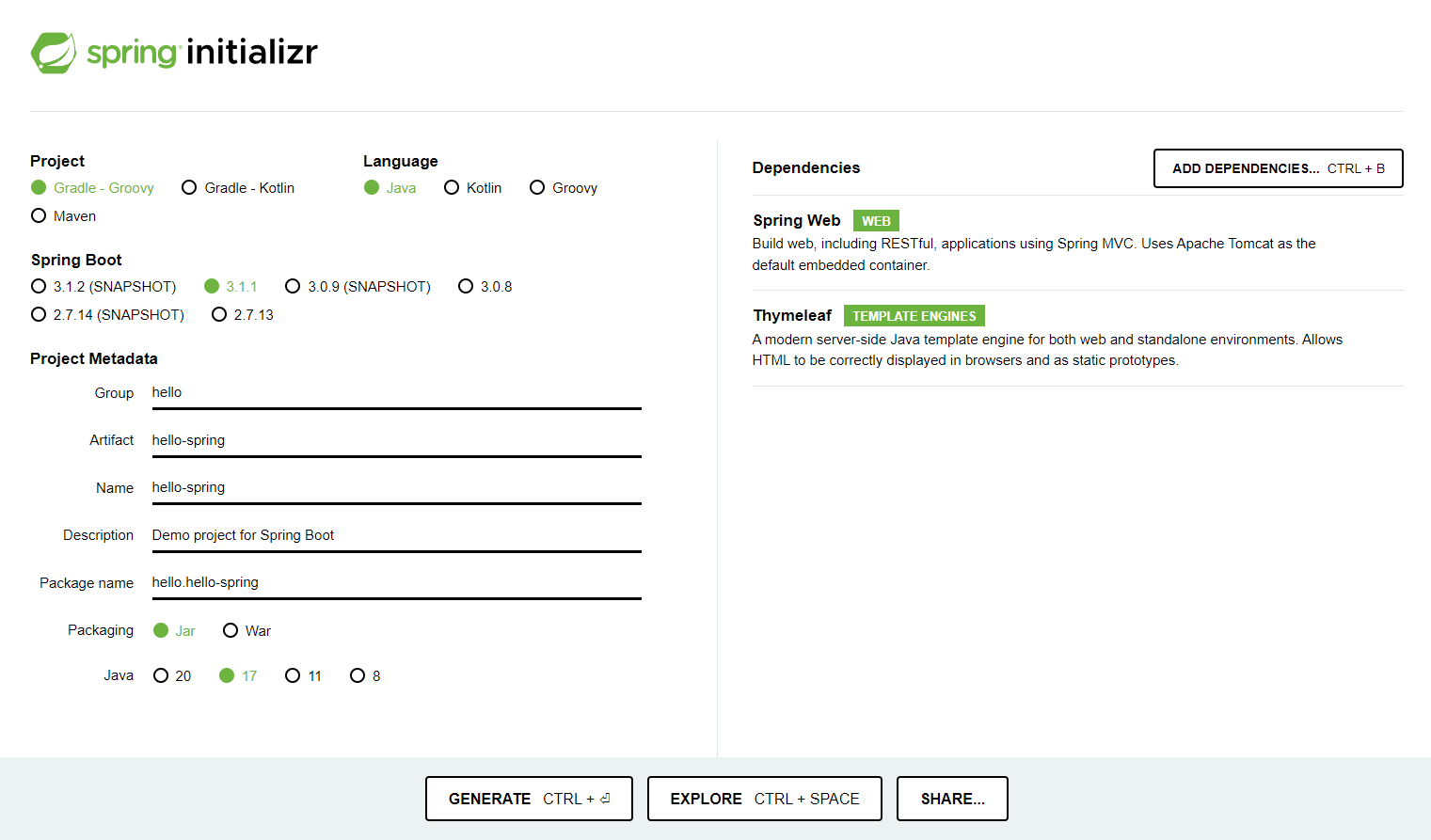Click the Spring Initializr leaf logo

point(54,53)
